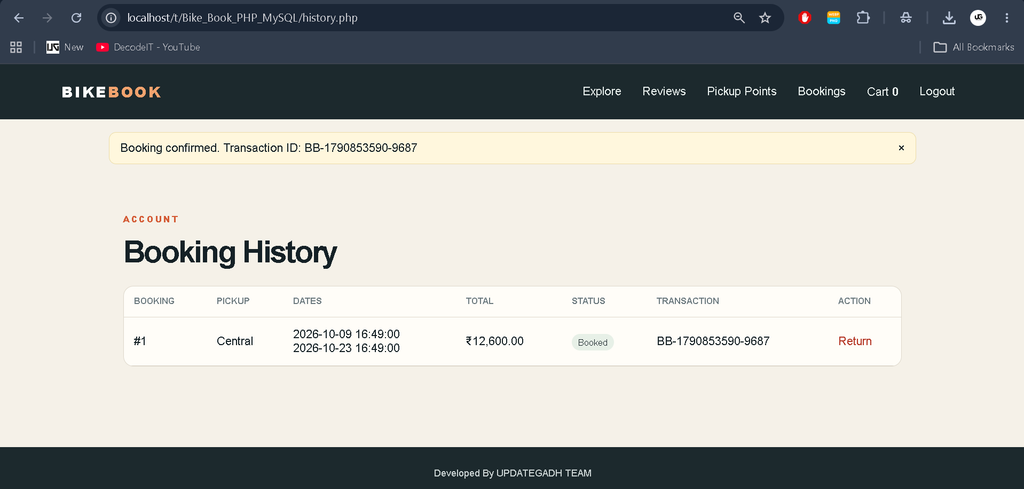Go back using the browser back arrow
1024x489 pixels.
18,18
